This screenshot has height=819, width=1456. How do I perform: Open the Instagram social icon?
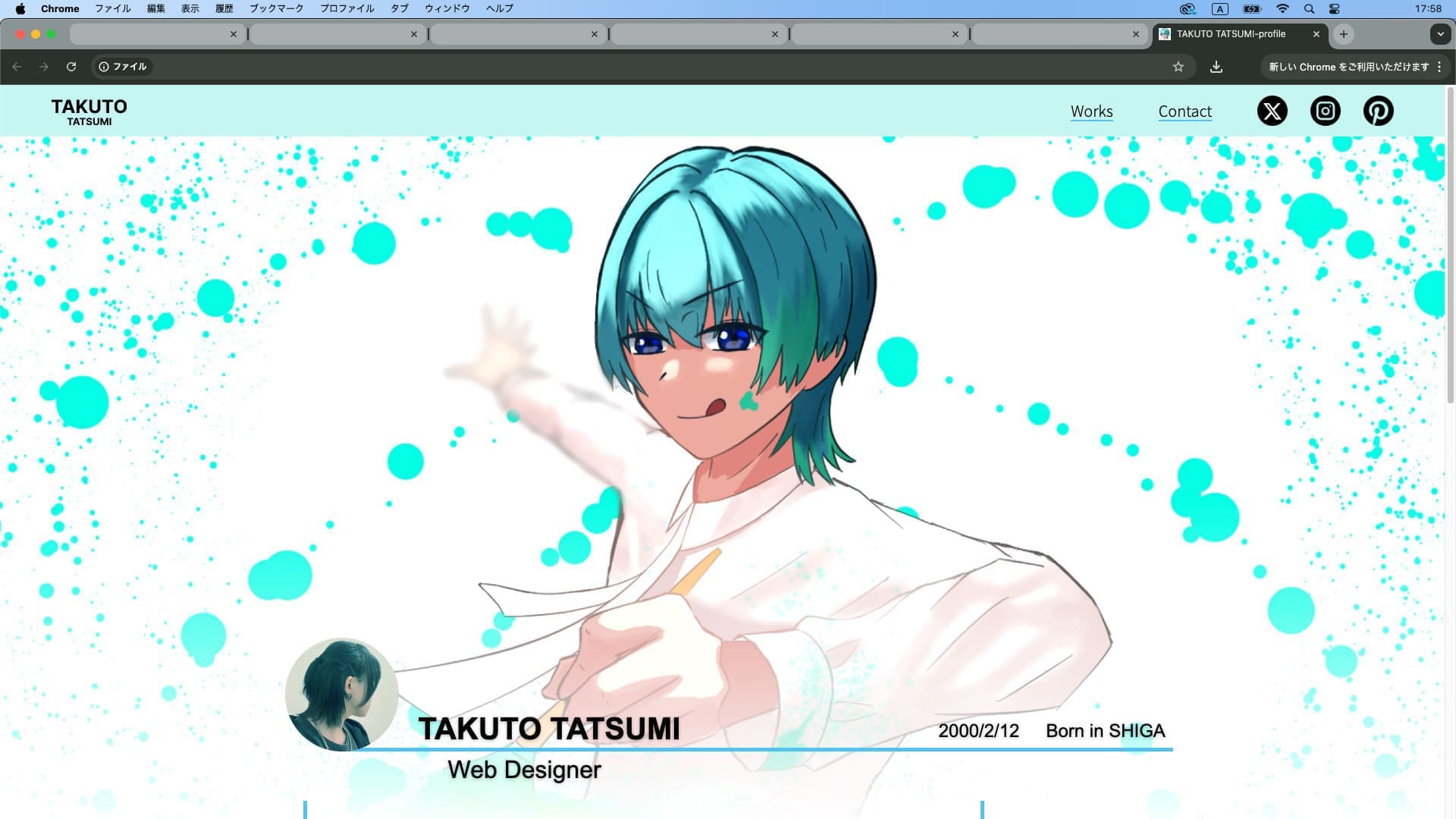1325,111
